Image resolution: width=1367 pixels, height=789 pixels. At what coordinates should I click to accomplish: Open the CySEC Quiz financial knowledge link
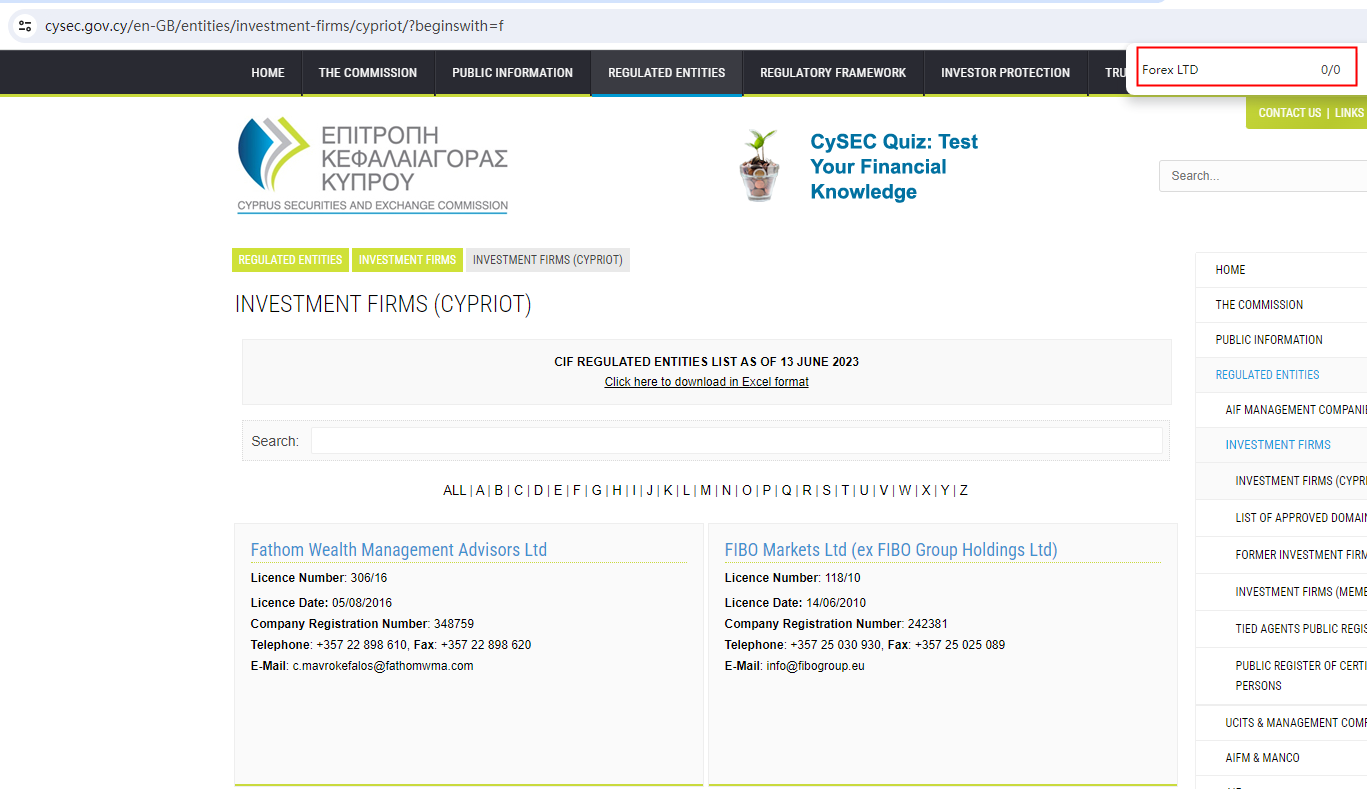click(x=893, y=167)
